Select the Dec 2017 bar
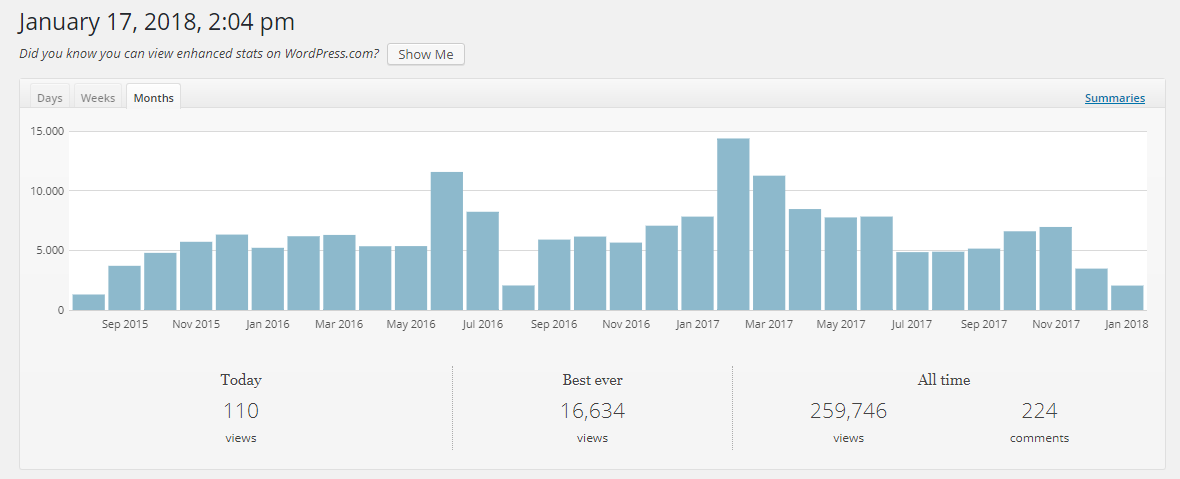This screenshot has width=1180, height=479. [1091, 290]
